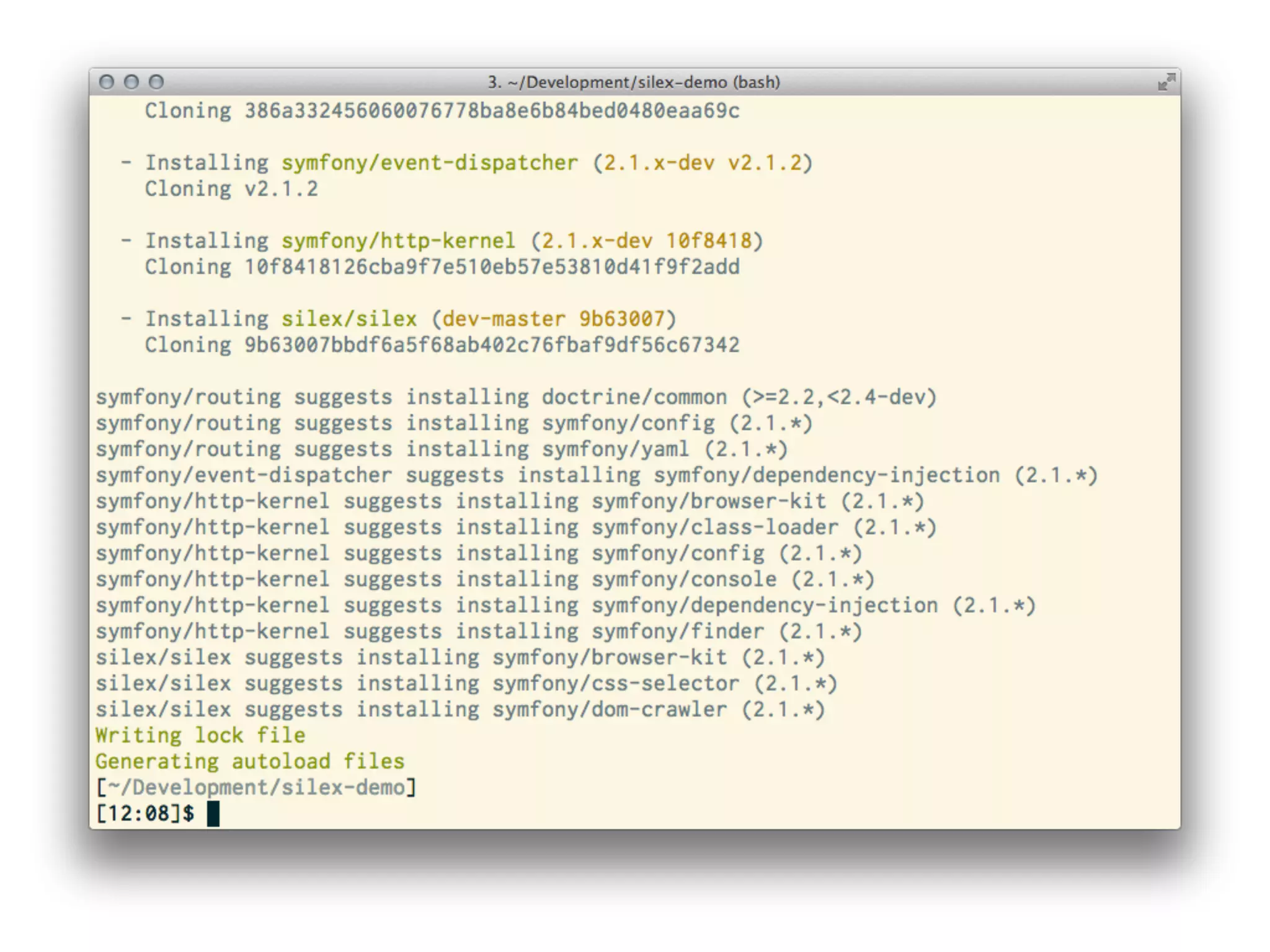Image resolution: width=1270 pixels, height=952 pixels.
Task: Click the '[12:08]$' prompt text
Action: pos(145,813)
